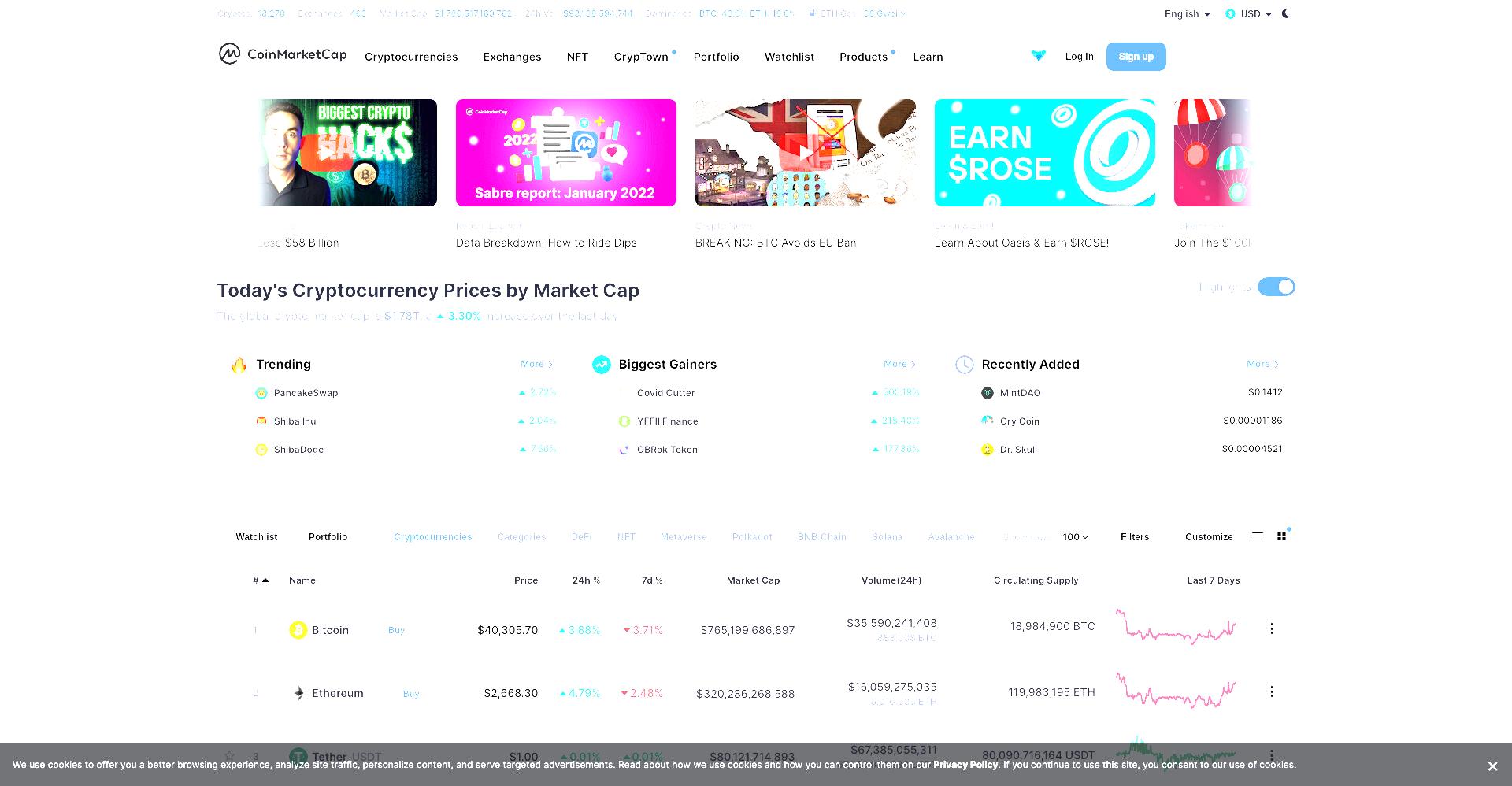Select the DeFi category tab
This screenshot has height=786, width=1512.
pyautogui.click(x=581, y=537)
